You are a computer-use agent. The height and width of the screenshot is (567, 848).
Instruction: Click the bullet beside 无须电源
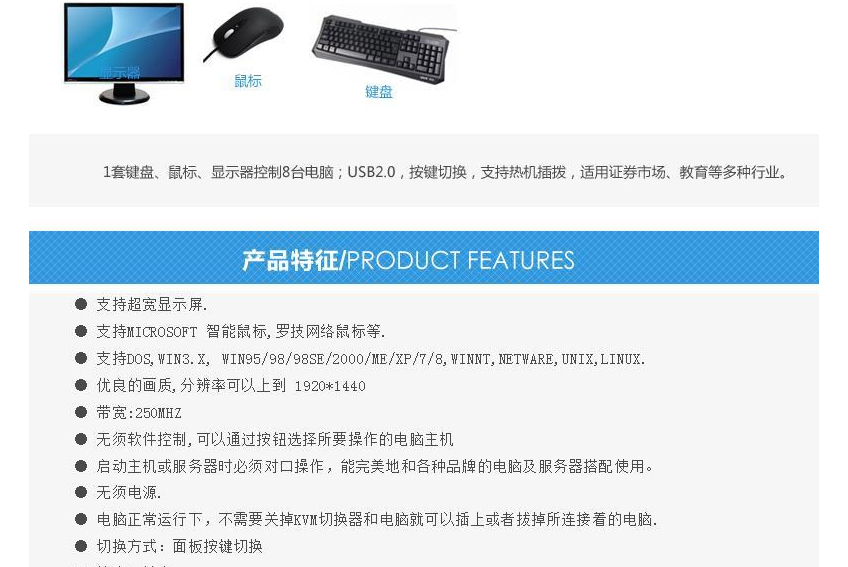pyautogui.click(x=81, y=492)
